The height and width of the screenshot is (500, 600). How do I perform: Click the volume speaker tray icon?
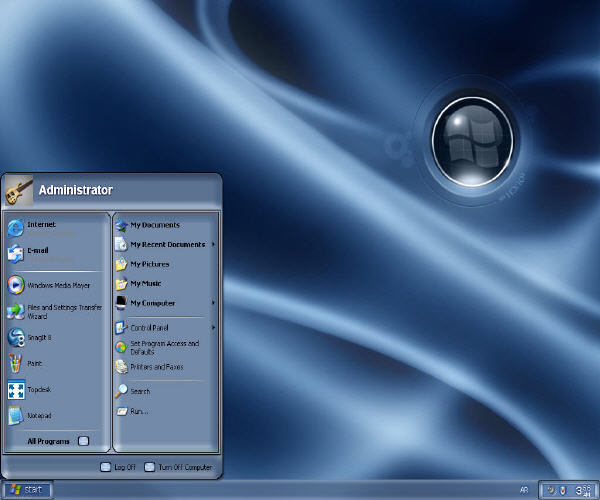click(551, 490)
